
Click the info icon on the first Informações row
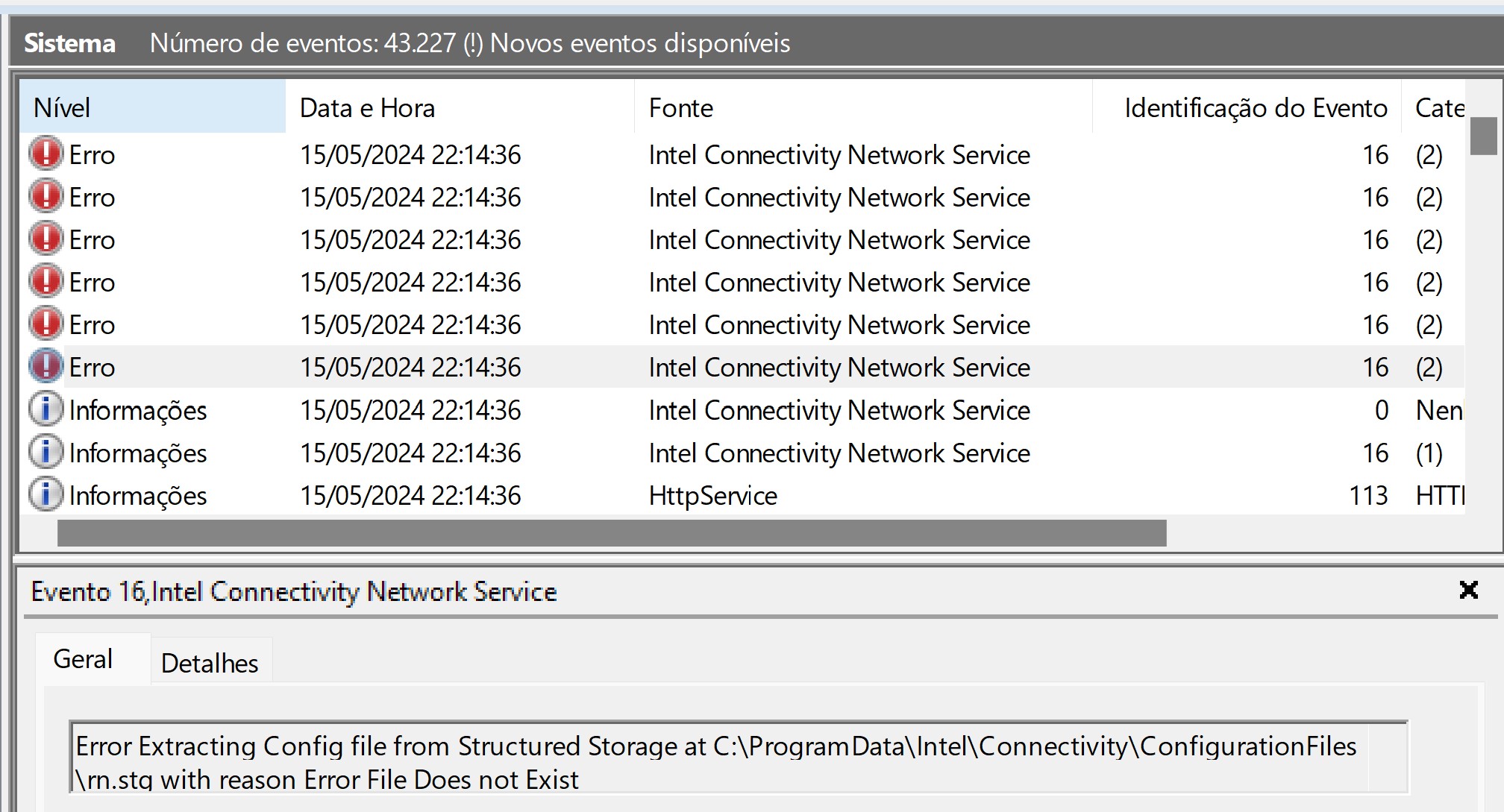tap(46, 409)
